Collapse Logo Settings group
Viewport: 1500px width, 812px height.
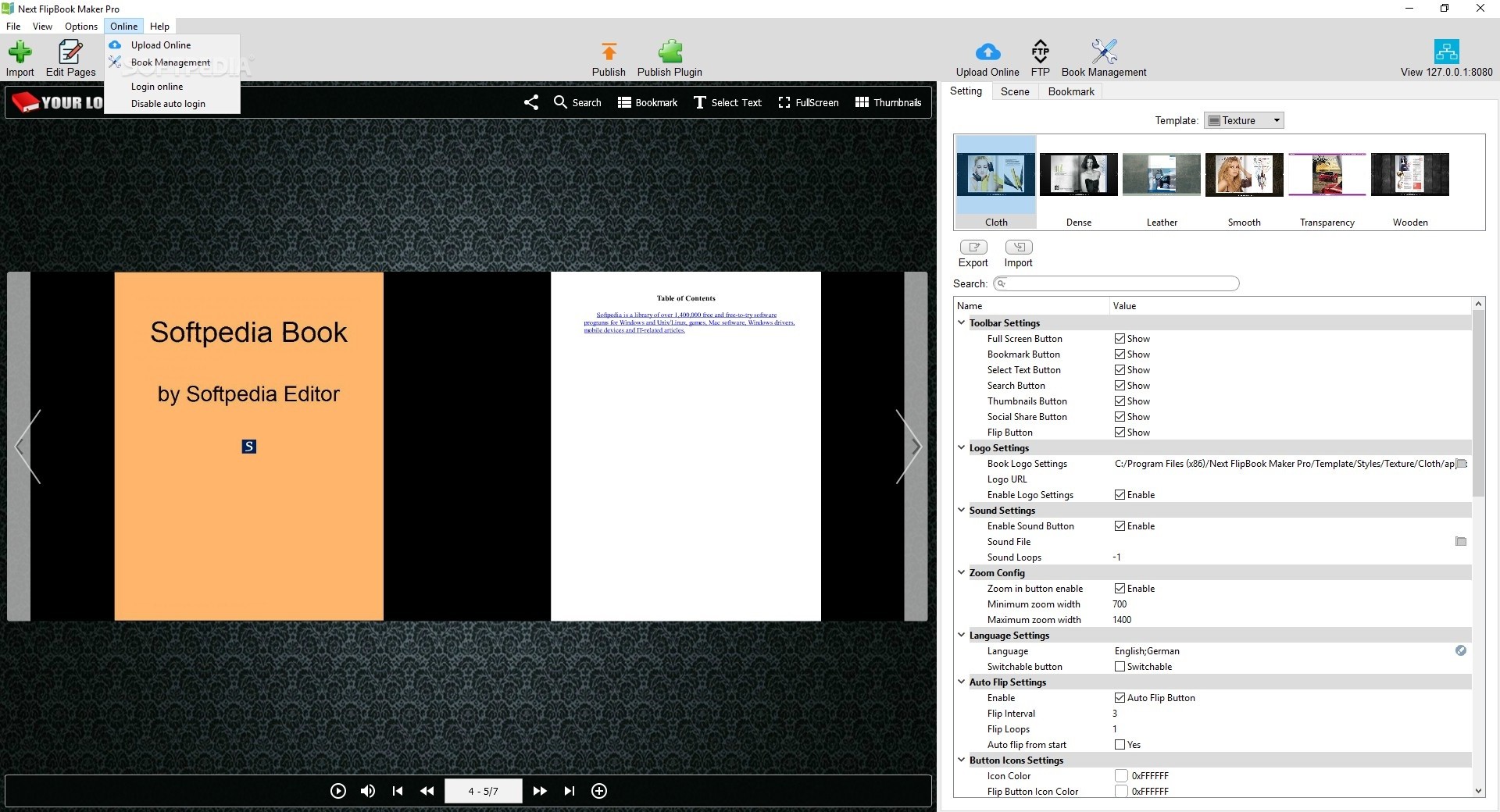click(962, 447)
